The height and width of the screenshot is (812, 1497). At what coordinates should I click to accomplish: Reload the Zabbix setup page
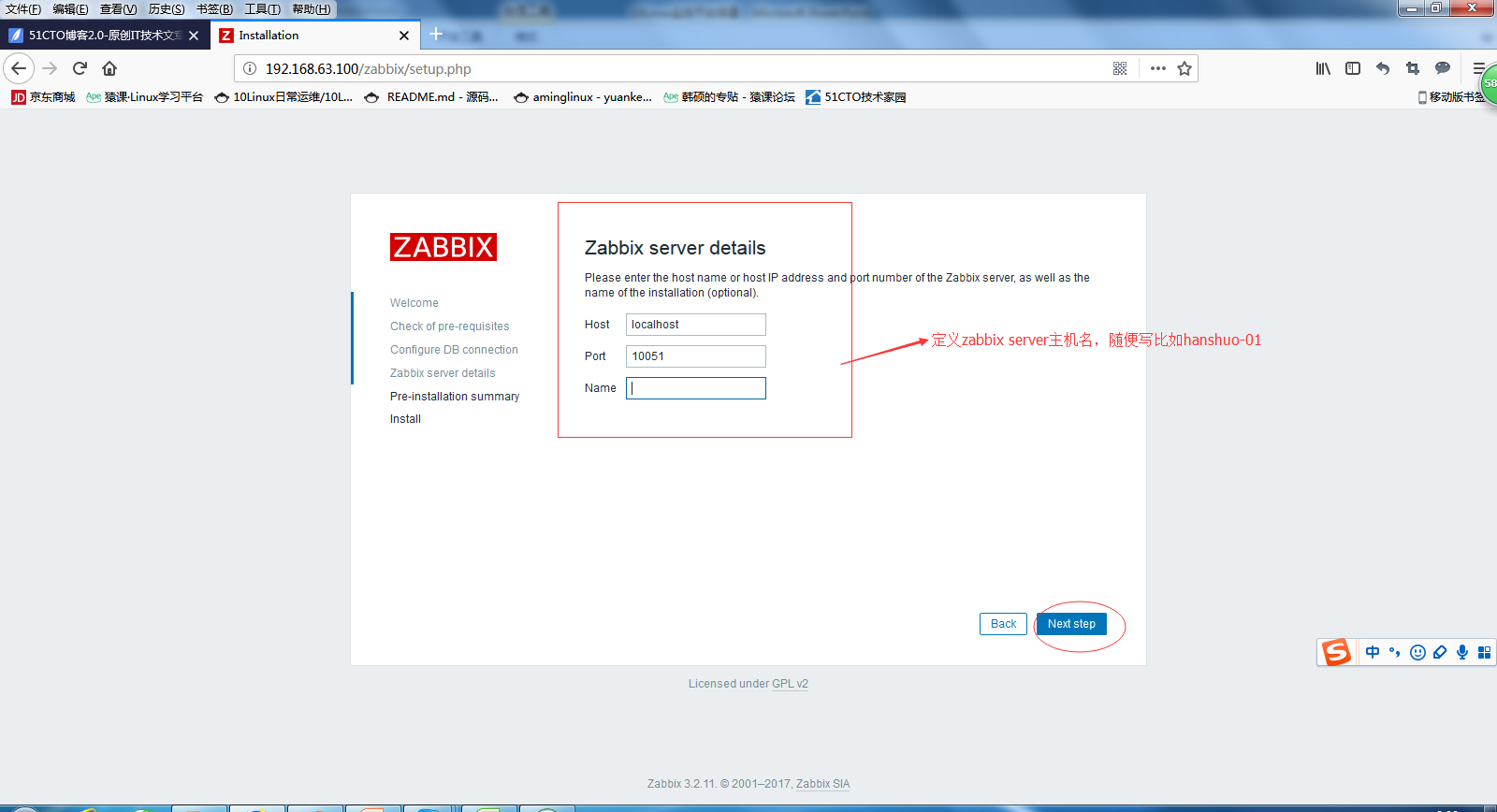tap(80, 68)
